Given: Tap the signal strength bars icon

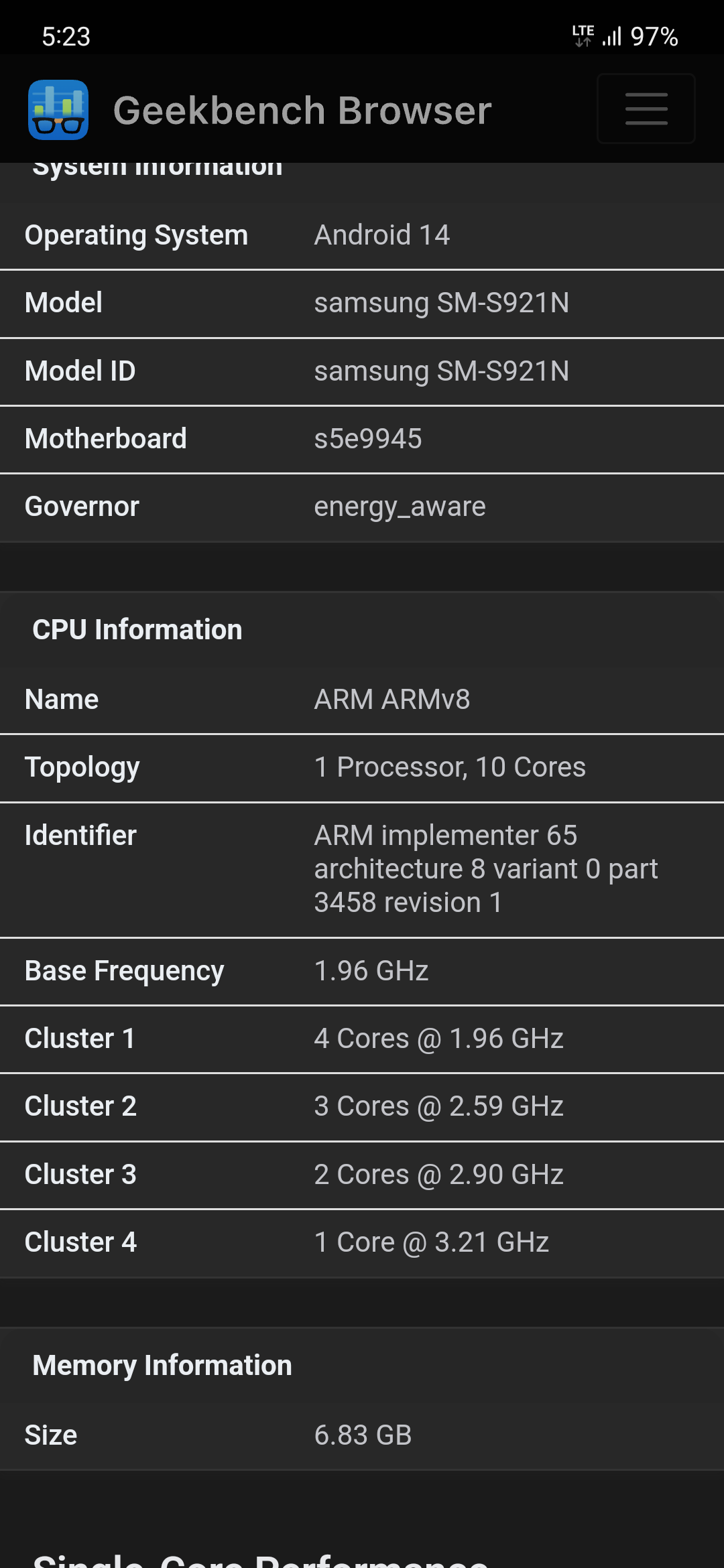Looking at the screenshot, I should pyautogui.click(x=612, y=36).
